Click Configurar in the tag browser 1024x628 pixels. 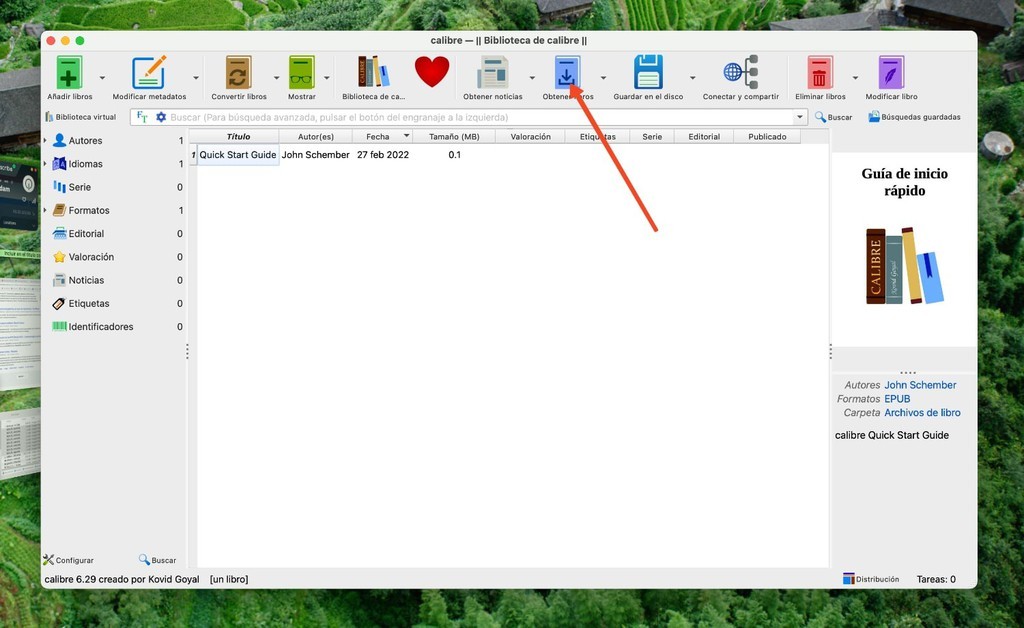pyautogui.click(x=69, y=560)
